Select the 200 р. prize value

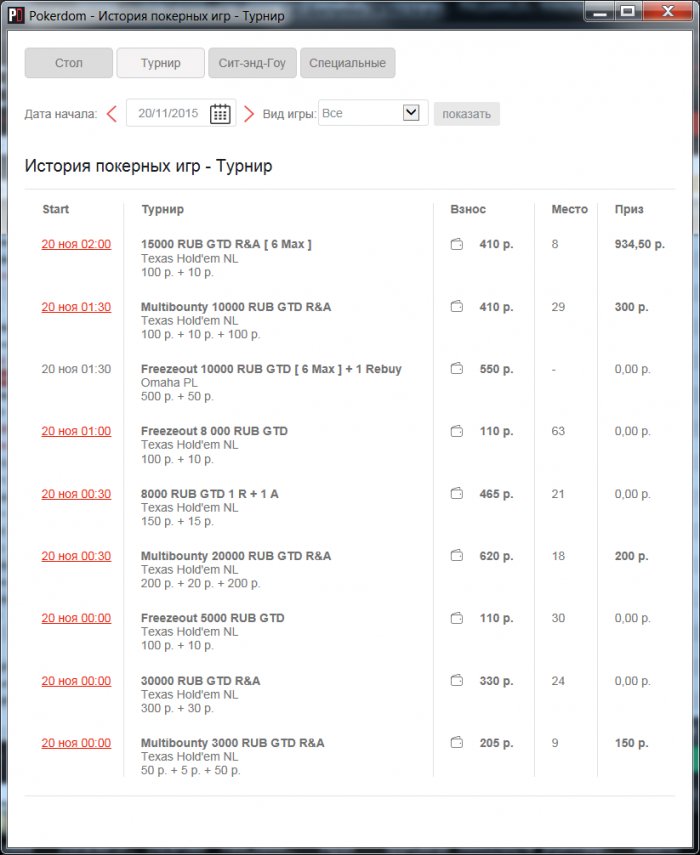631,556
